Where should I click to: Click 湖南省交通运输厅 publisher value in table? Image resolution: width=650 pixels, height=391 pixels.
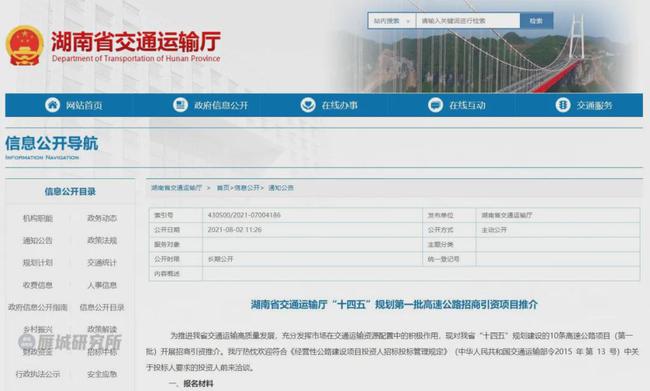[x=507, y=215]
